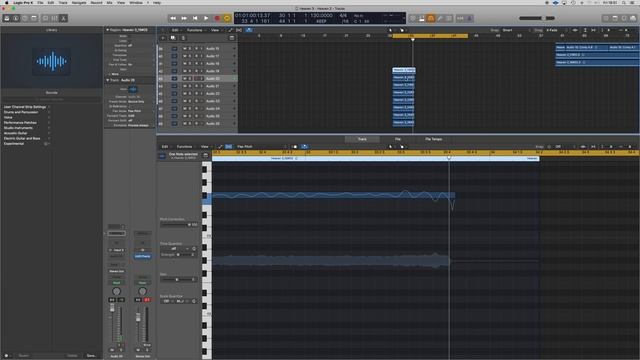The image size is (640, 360).
Task: Open the File menu in the menu bar
Action: click(x=40, y=2)
